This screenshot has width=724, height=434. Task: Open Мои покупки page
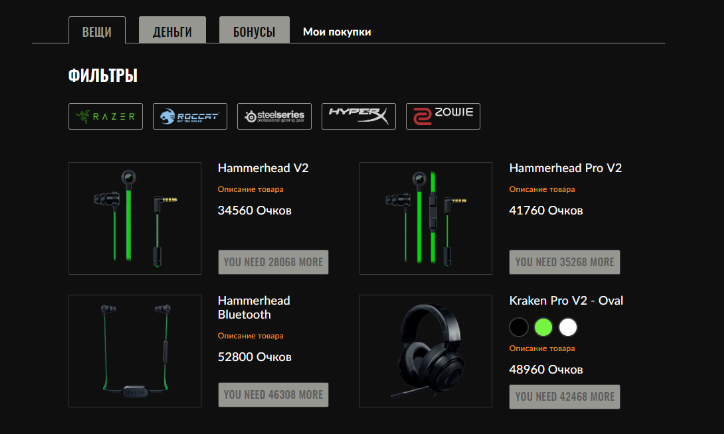337,32
